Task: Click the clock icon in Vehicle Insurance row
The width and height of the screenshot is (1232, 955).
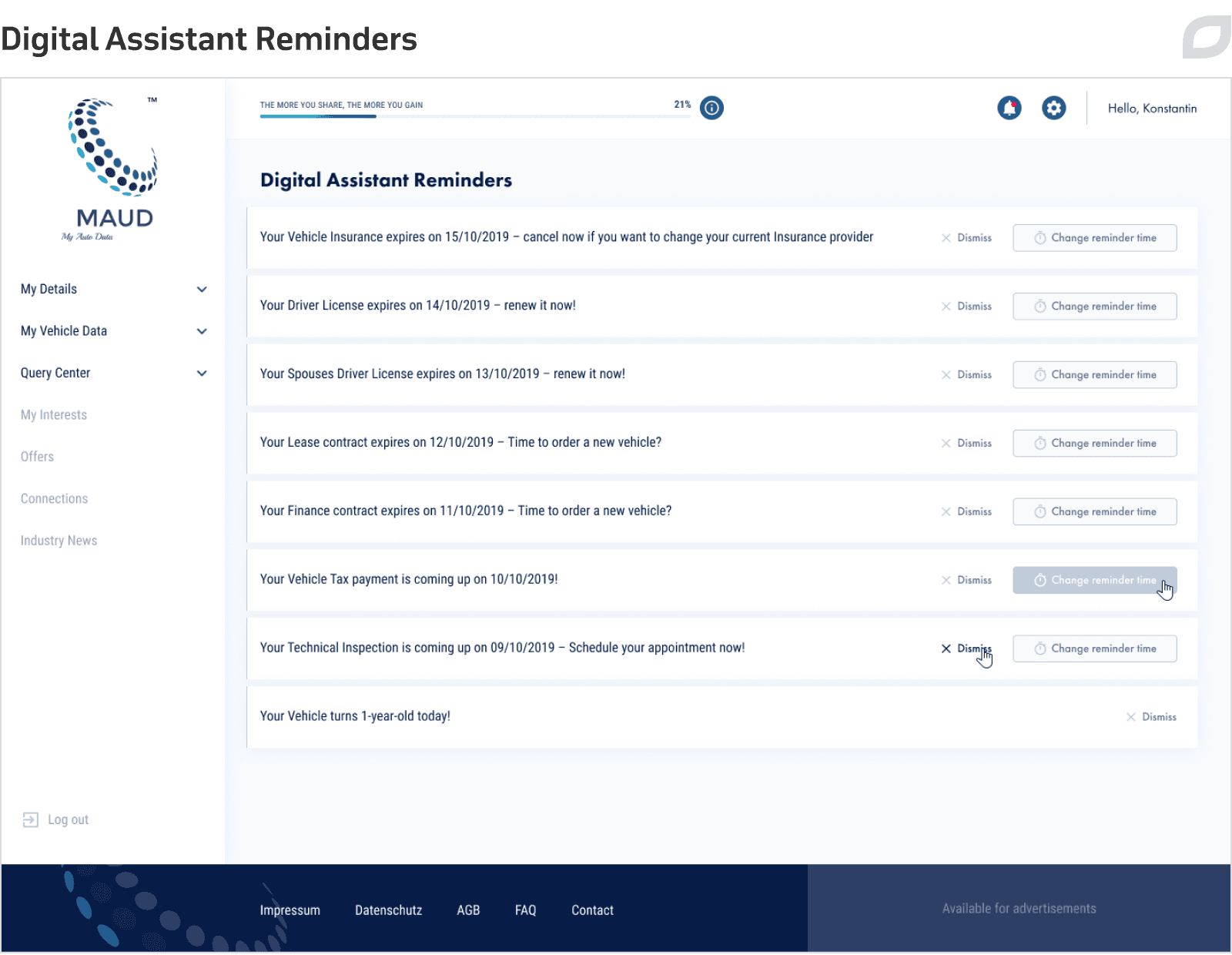Action: [x=1040, y=238]
